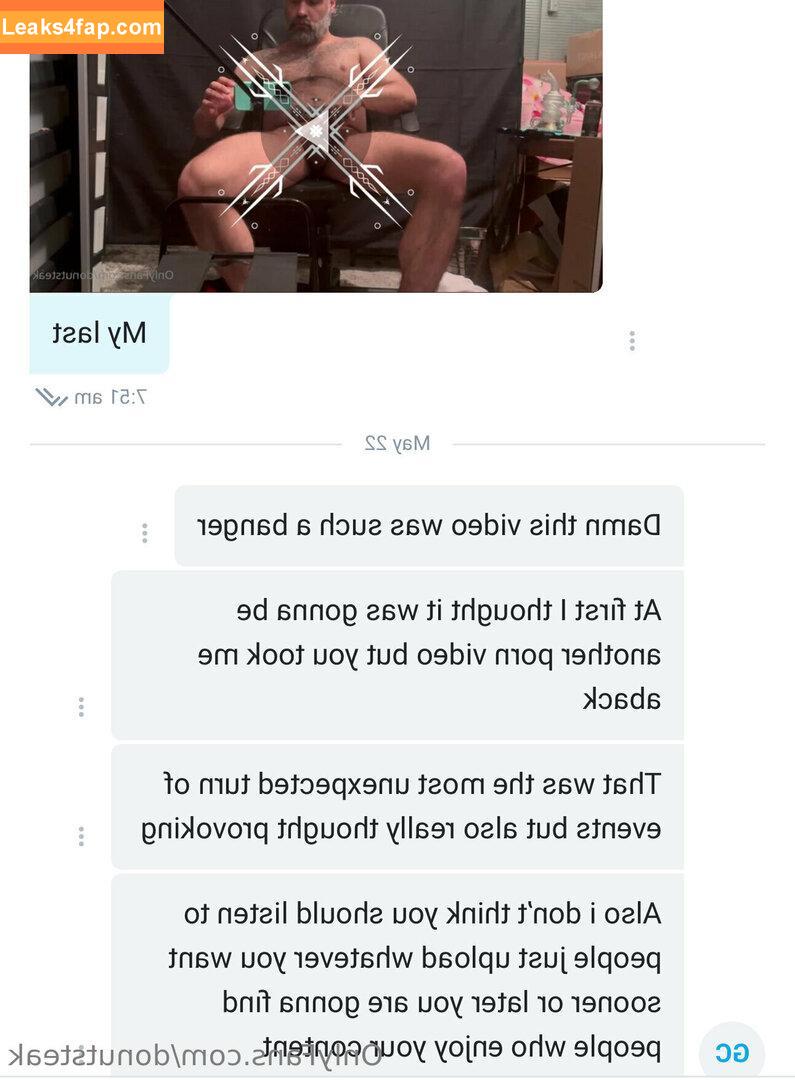
Task: Play the video using the center play icon
Action: click(x=316, y=130)
